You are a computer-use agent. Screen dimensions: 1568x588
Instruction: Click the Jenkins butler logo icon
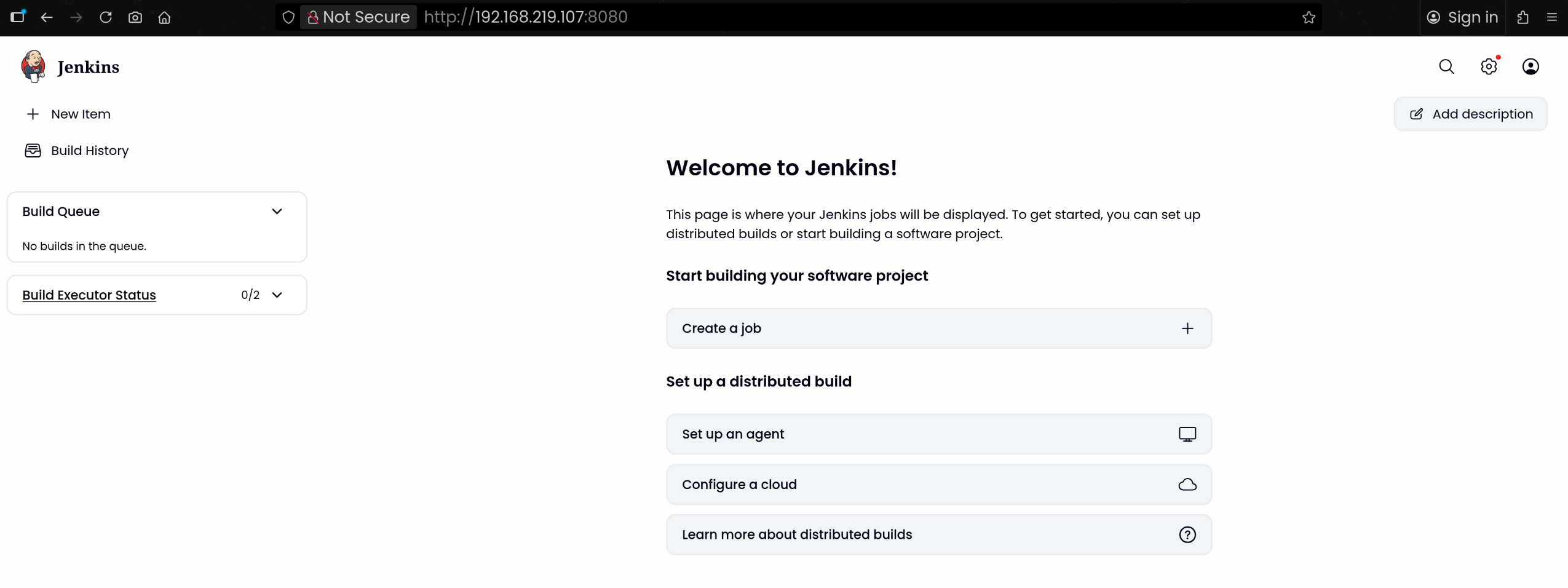coord(33,66)
